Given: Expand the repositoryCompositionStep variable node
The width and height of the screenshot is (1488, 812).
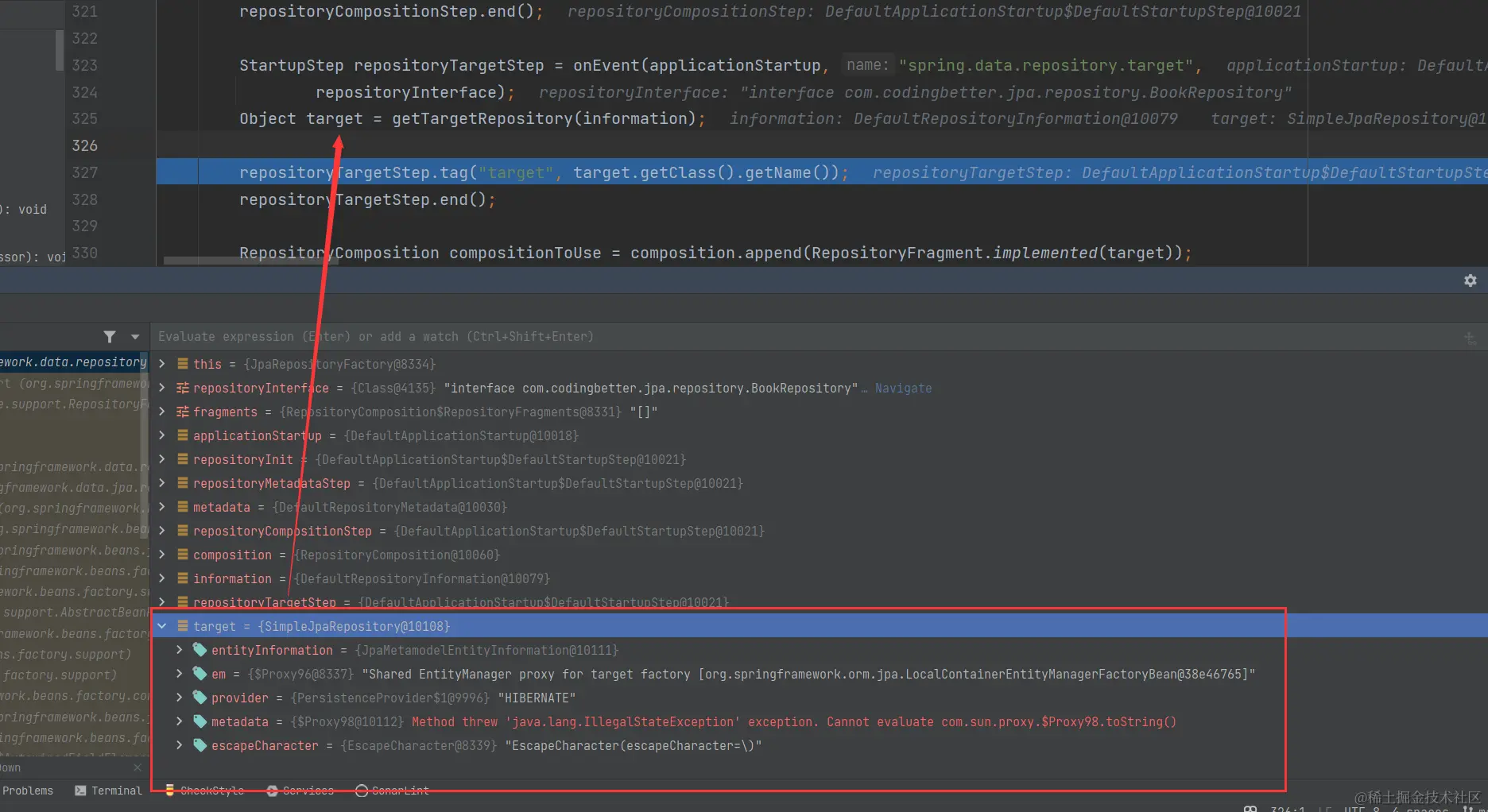Looking at the screenshot, I should point(162,531).
